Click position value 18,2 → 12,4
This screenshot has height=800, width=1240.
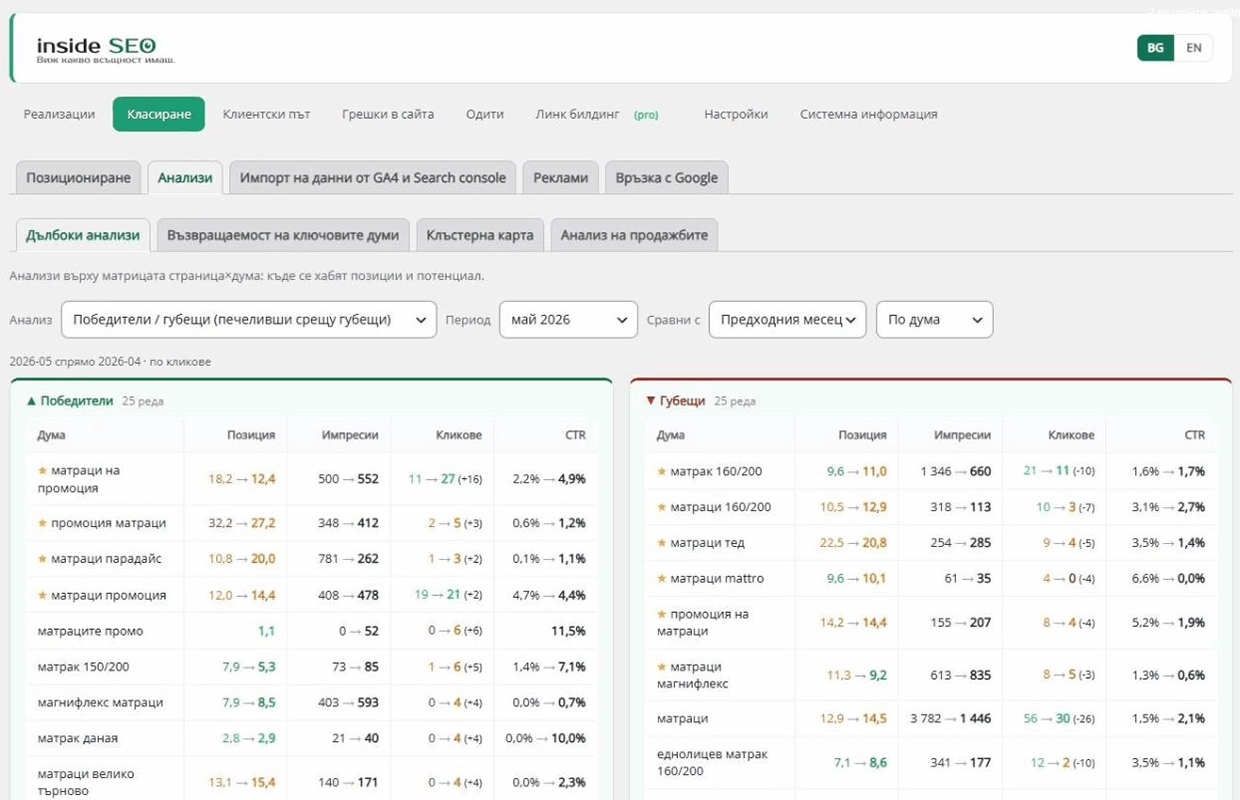tap(241, 479)
